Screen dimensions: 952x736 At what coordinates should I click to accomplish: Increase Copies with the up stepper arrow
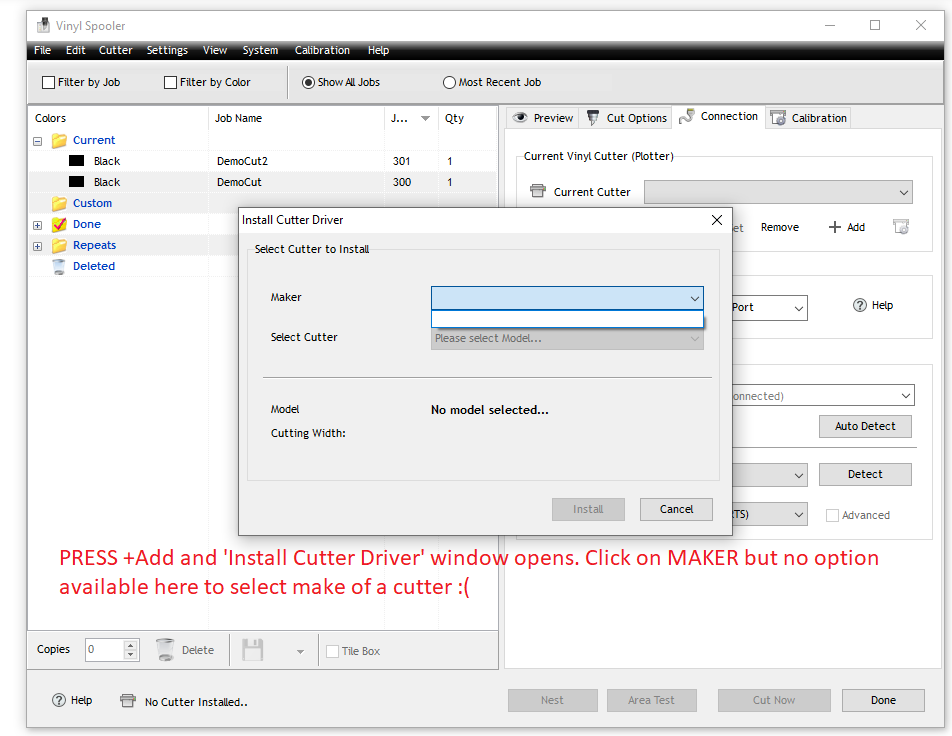click(x=131, y=645)
